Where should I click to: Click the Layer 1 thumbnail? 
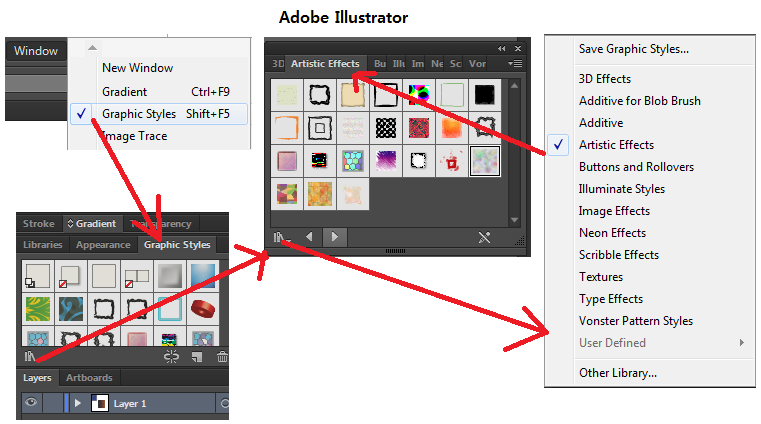[x=100, y=403]
